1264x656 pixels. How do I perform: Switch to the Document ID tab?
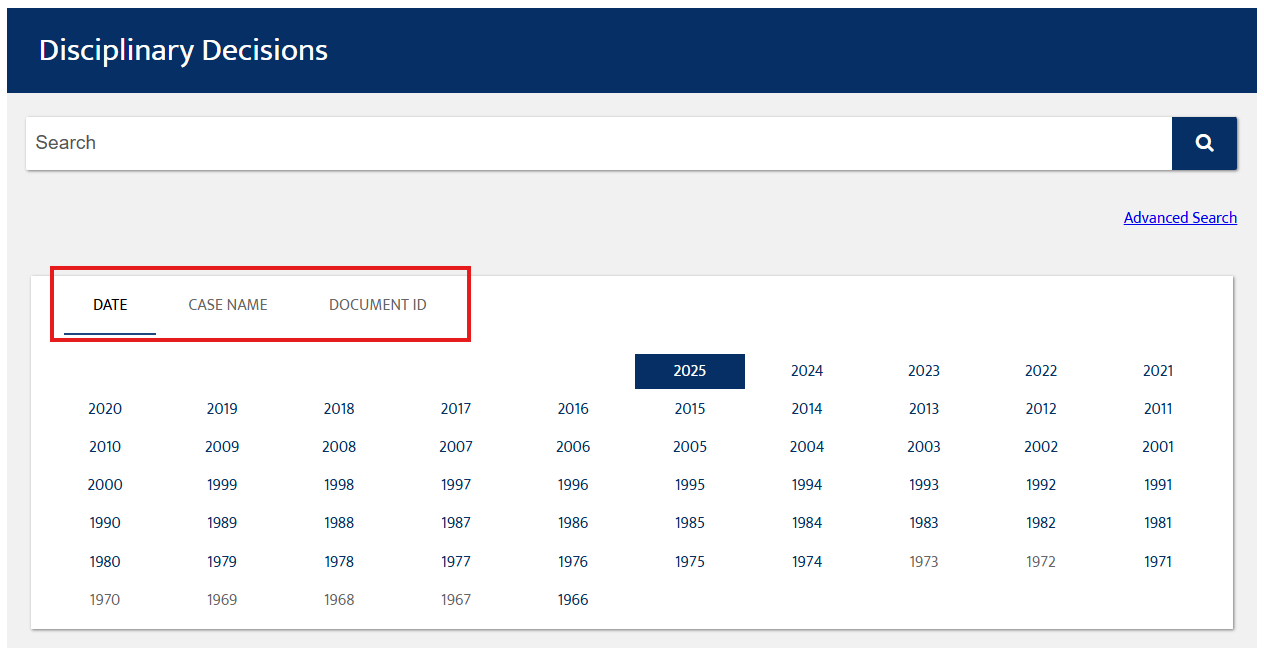coord(377,305)
